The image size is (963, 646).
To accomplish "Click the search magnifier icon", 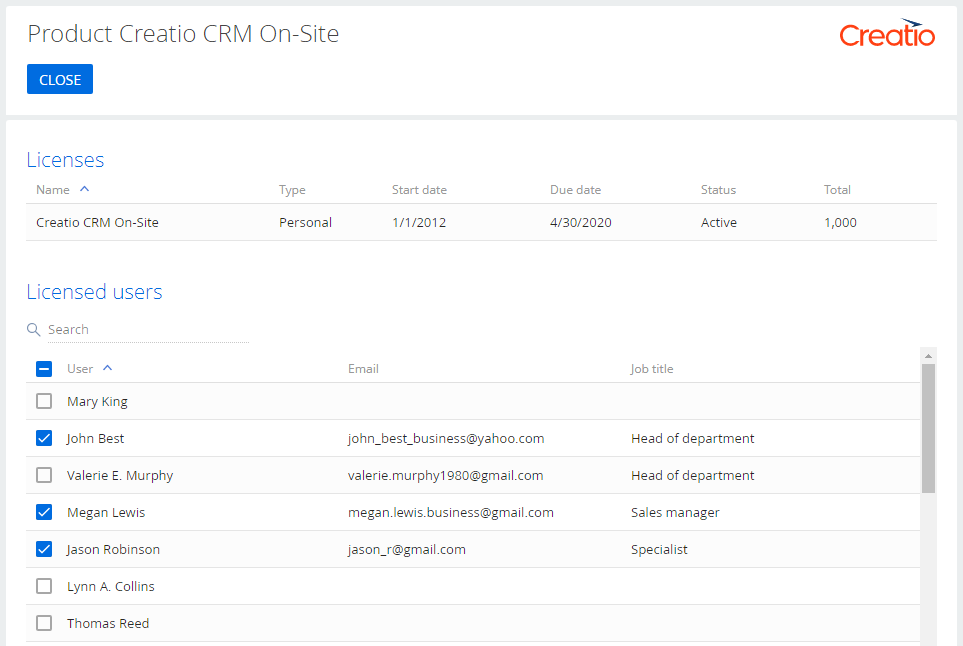I will tap(34, 330).
